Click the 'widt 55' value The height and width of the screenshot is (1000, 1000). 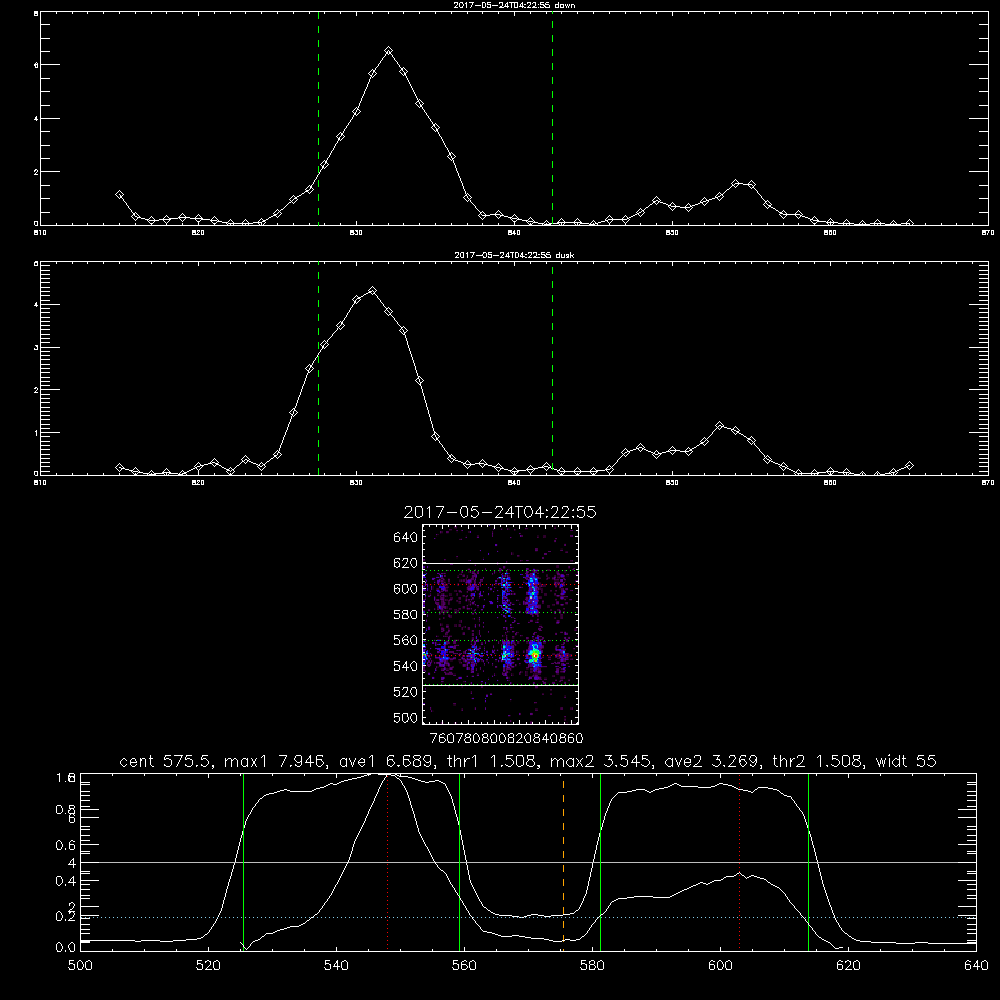click(906, 761)
